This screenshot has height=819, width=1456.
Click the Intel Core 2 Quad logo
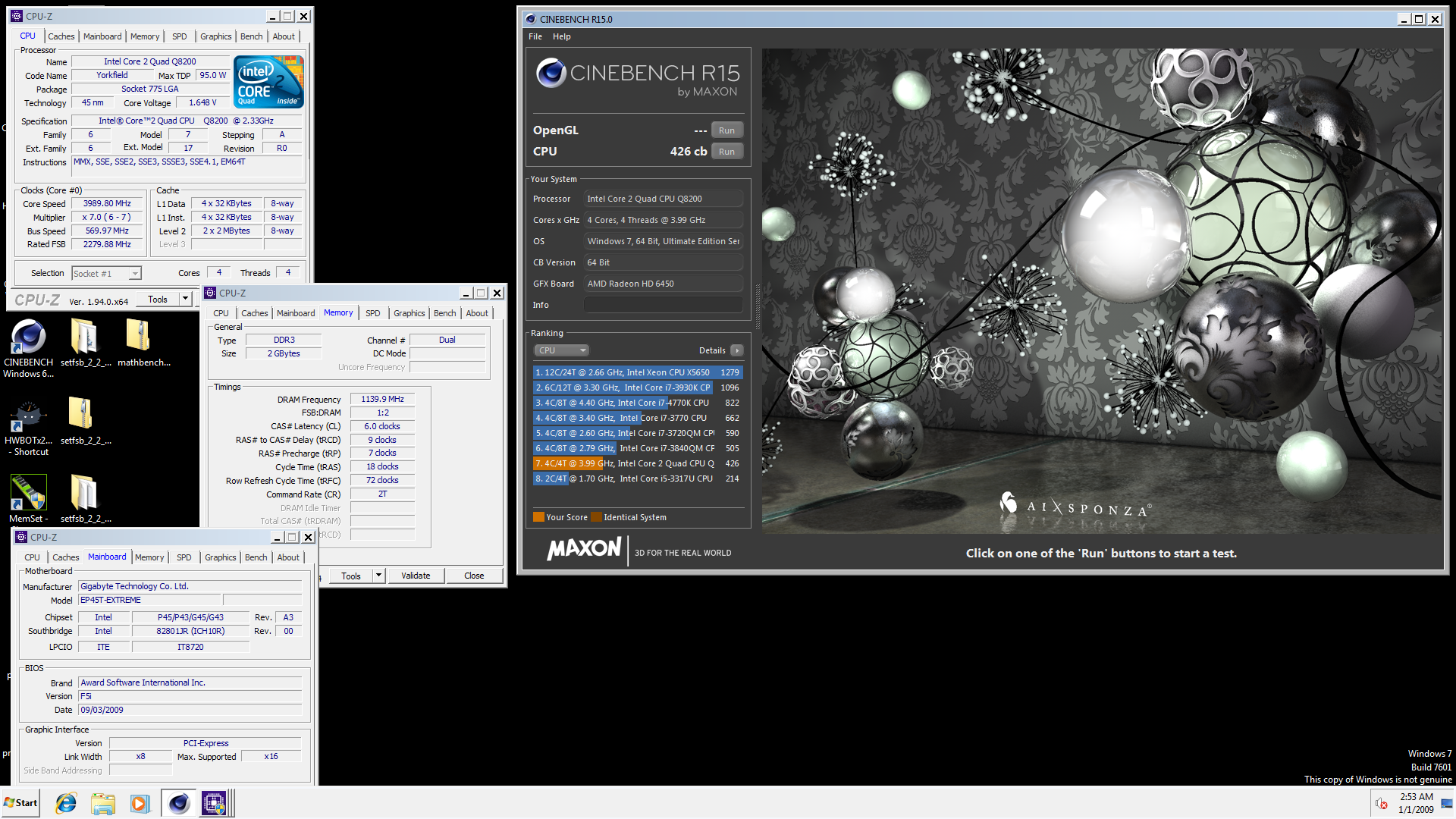pos(268,82)
